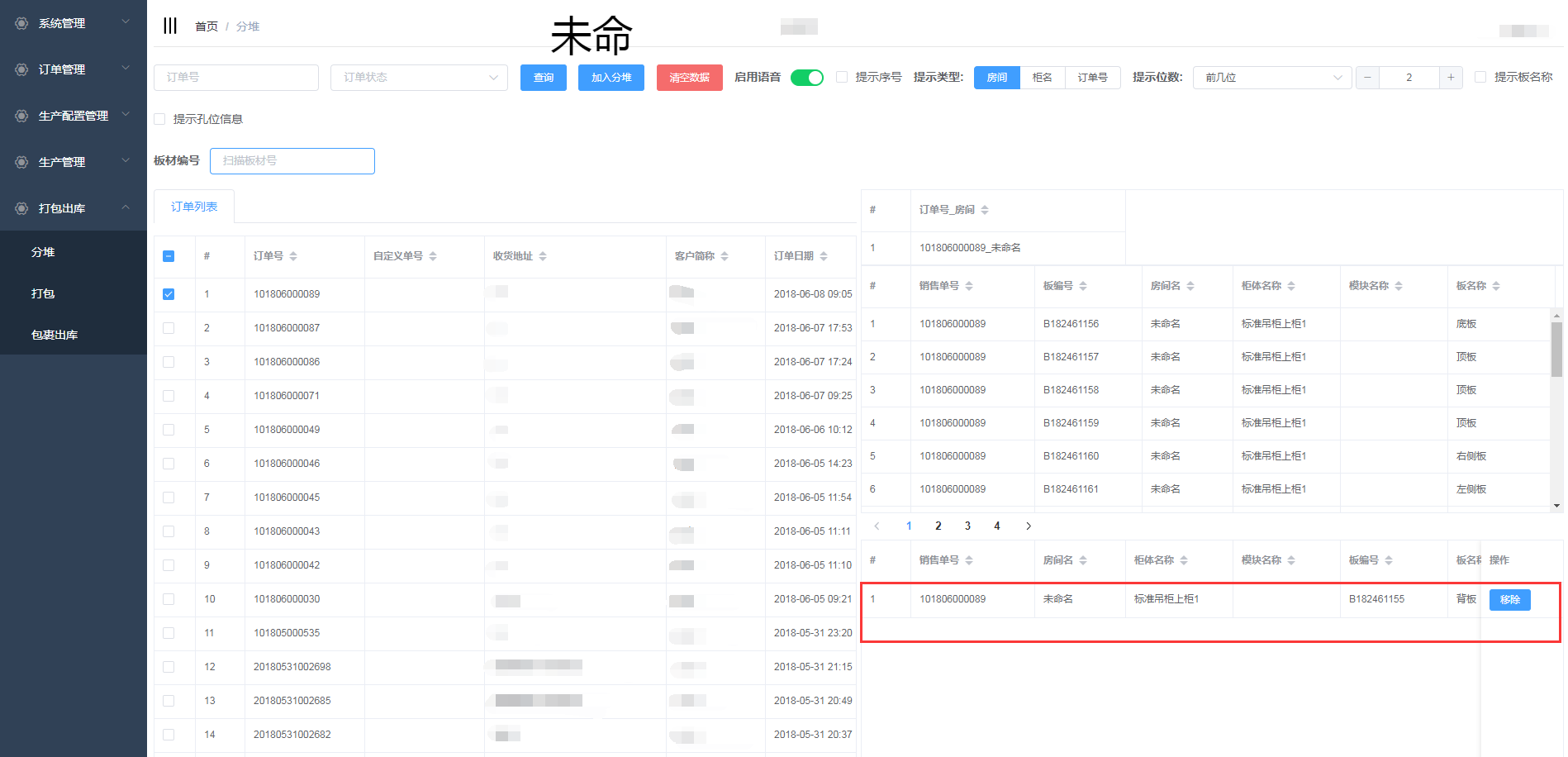Toggle the 启用语音 switch off
This screenshot has width=1568, height=757.
[806, 77]
